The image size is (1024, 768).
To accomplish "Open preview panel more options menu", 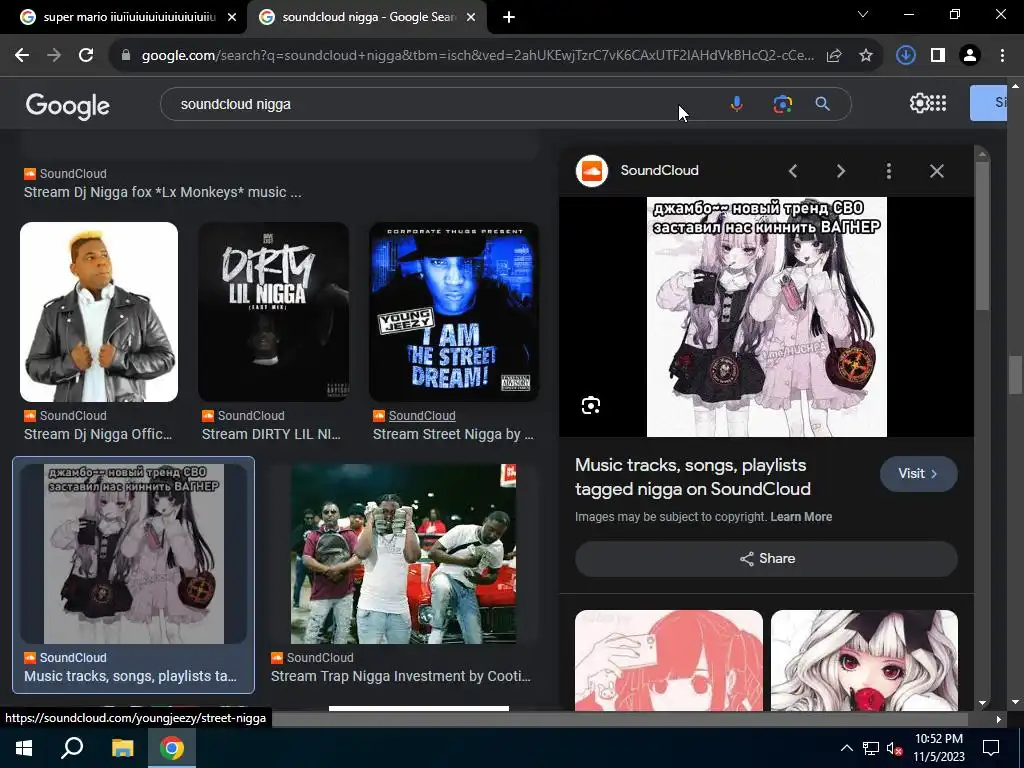I will (889, 171).
